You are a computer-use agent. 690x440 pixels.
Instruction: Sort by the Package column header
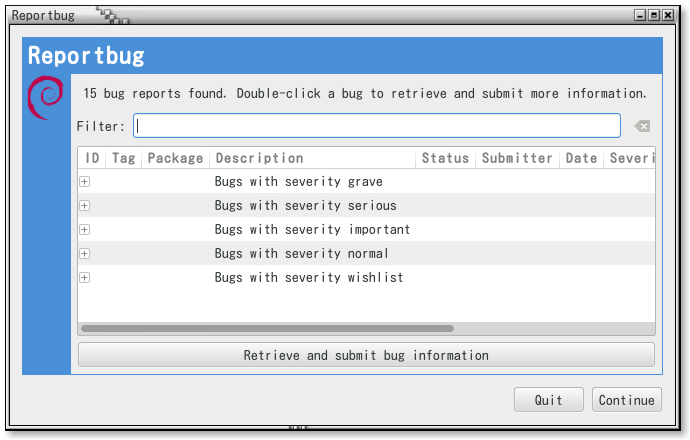[x=175, y=158]
